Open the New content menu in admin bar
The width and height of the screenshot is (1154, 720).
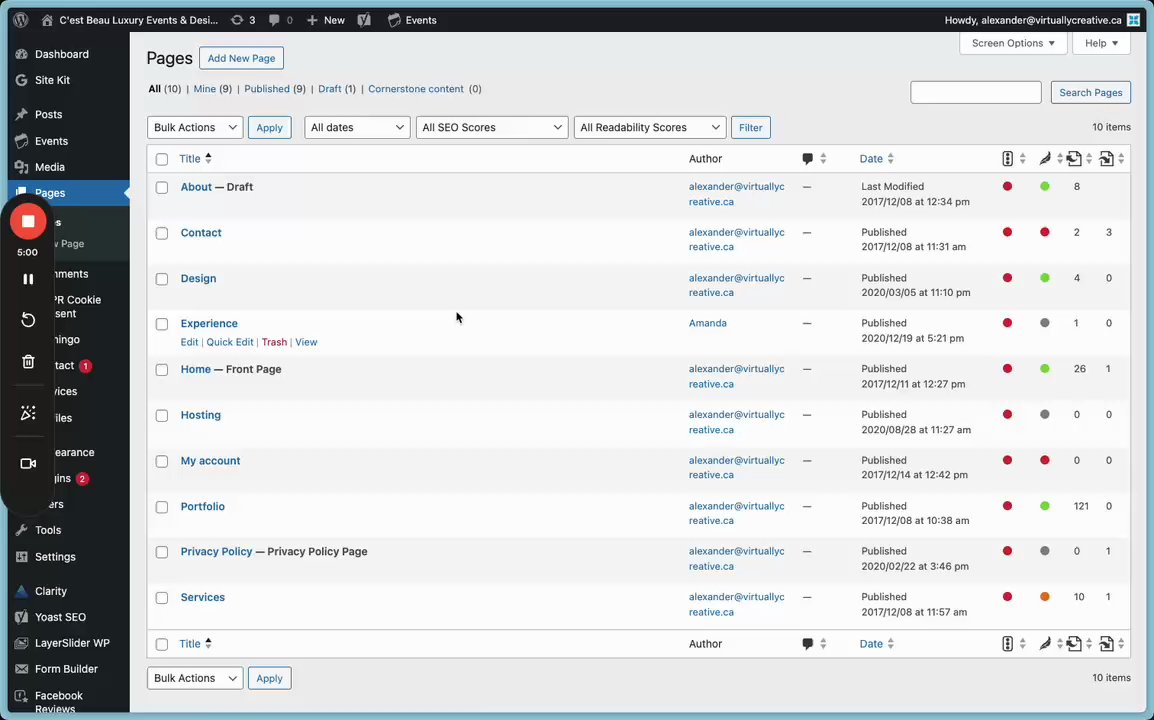325,20
